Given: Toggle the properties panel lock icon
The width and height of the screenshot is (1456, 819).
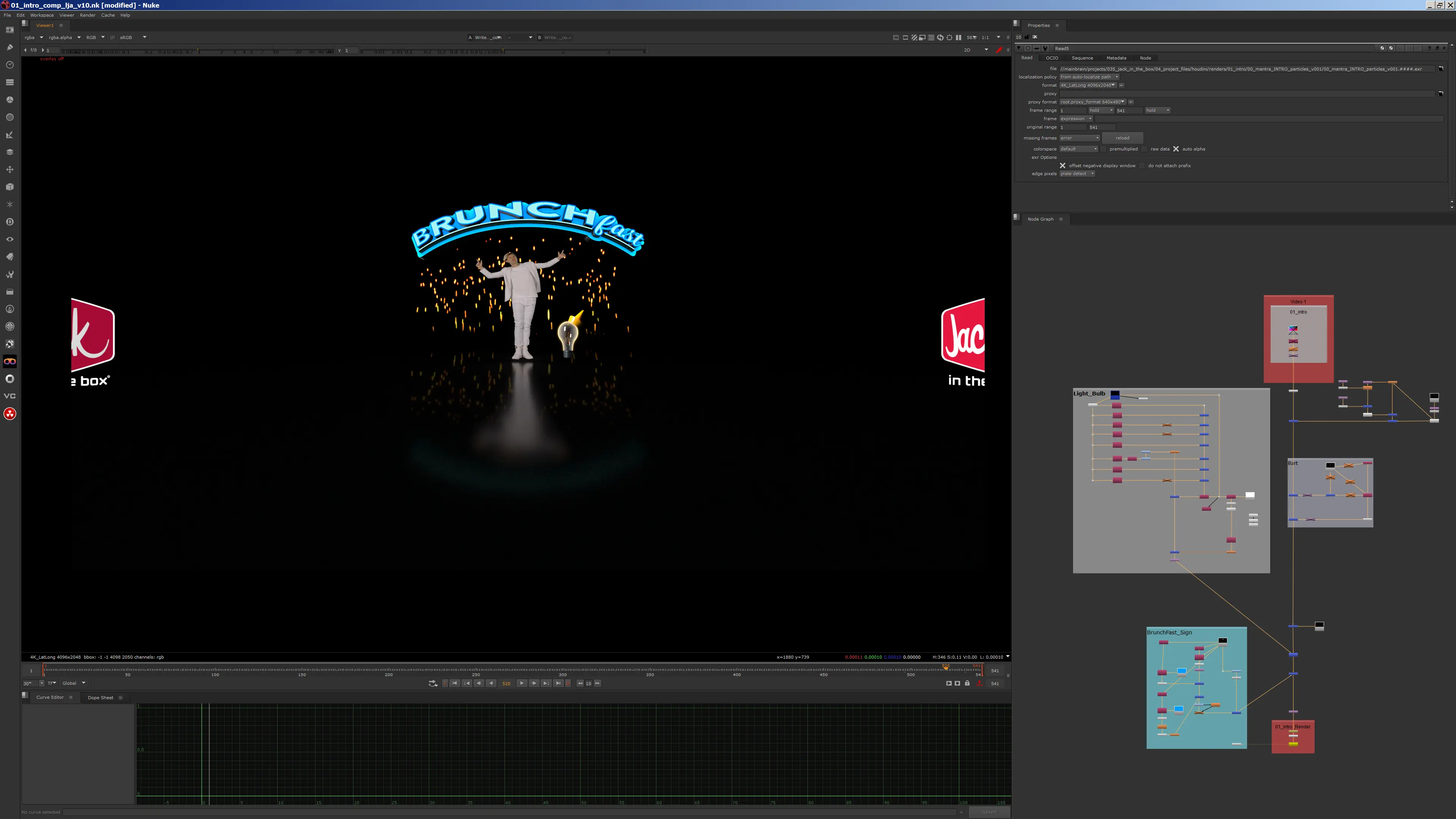Looking at the screenshot, I should pos(1027,37).
